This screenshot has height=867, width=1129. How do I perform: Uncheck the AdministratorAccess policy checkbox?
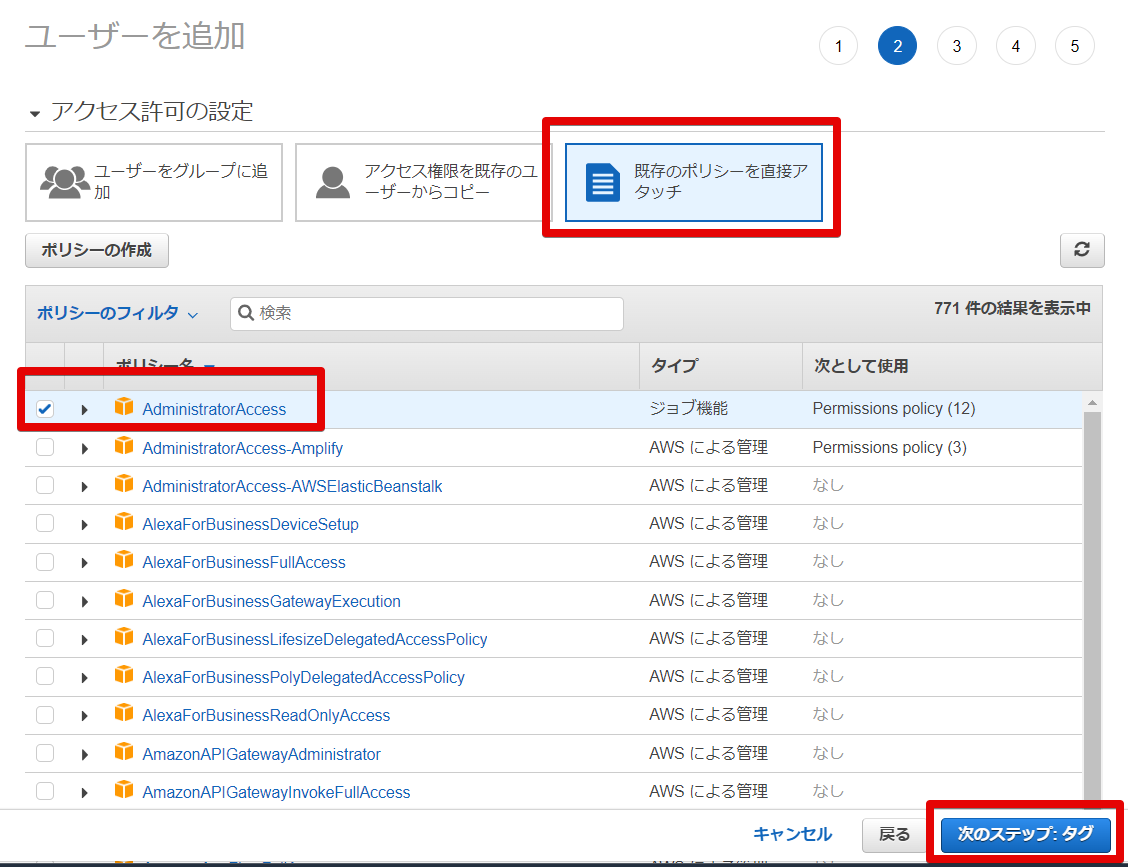point(45,409)
